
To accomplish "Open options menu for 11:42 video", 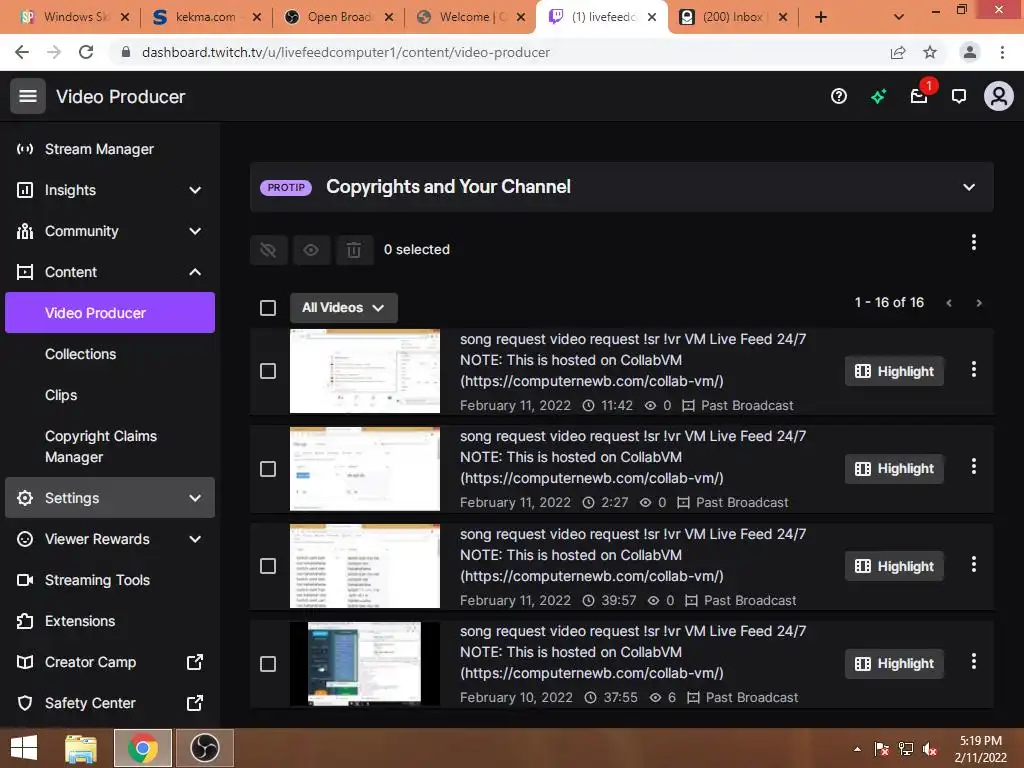I will (x=974, y=369).
